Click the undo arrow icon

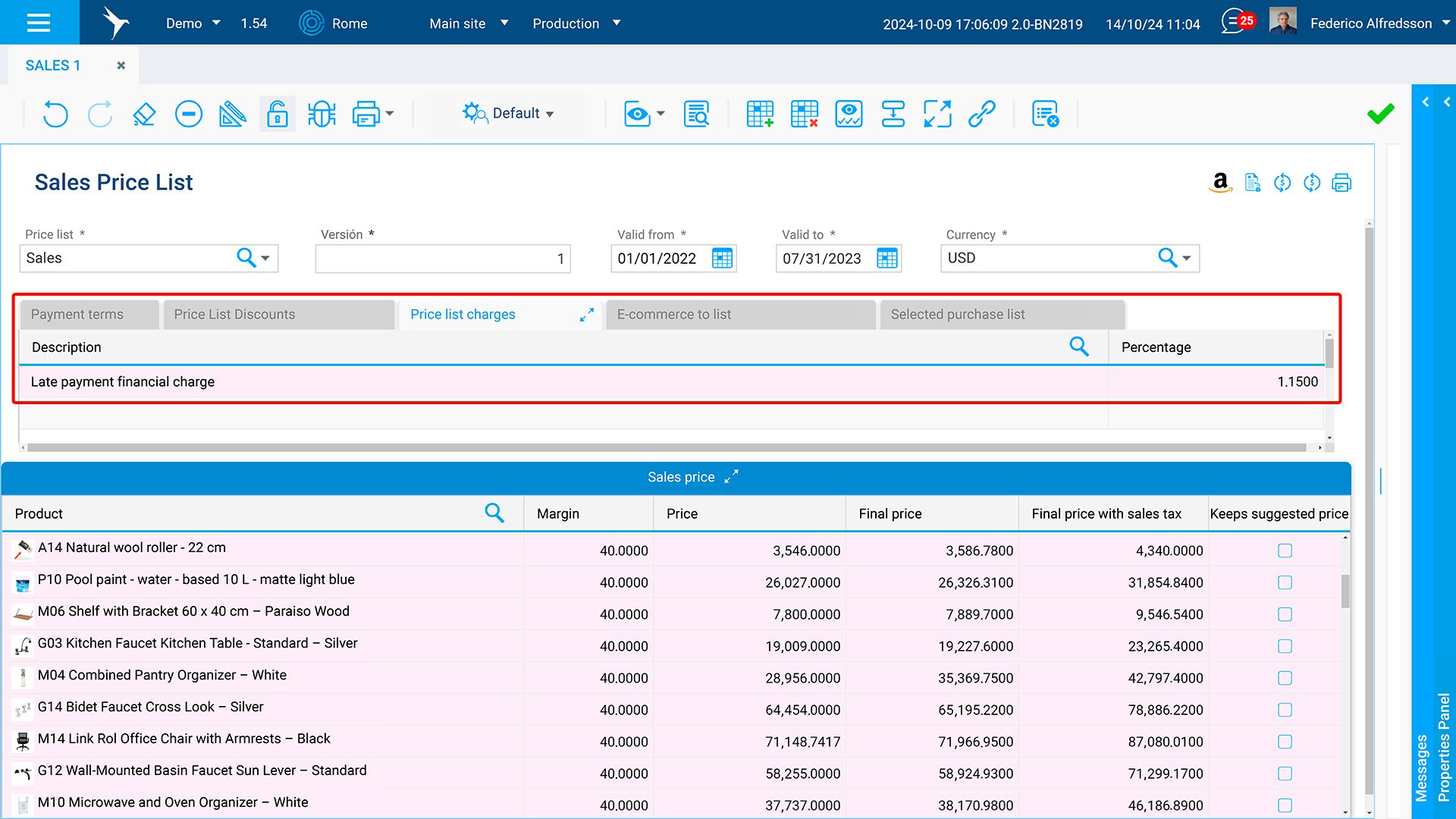click(x=55, y=114)
